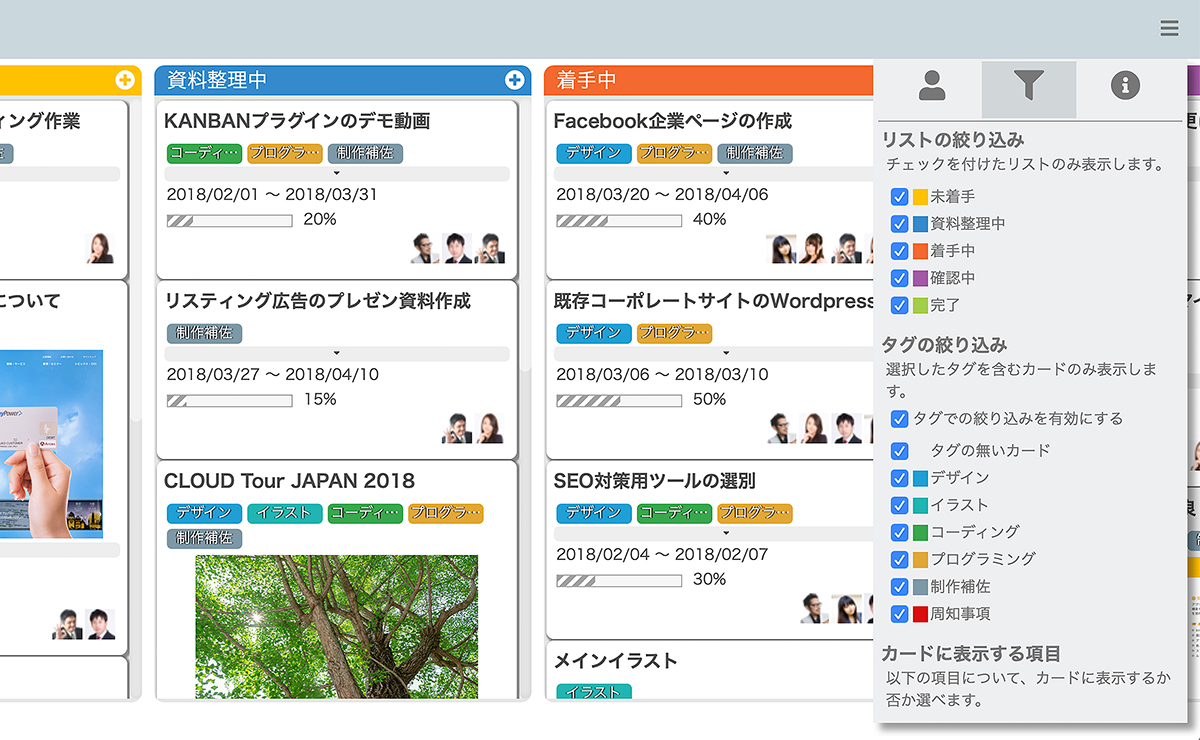
Task: Click the 40% progress bar on Facebook card
Action: pos(619,220)
